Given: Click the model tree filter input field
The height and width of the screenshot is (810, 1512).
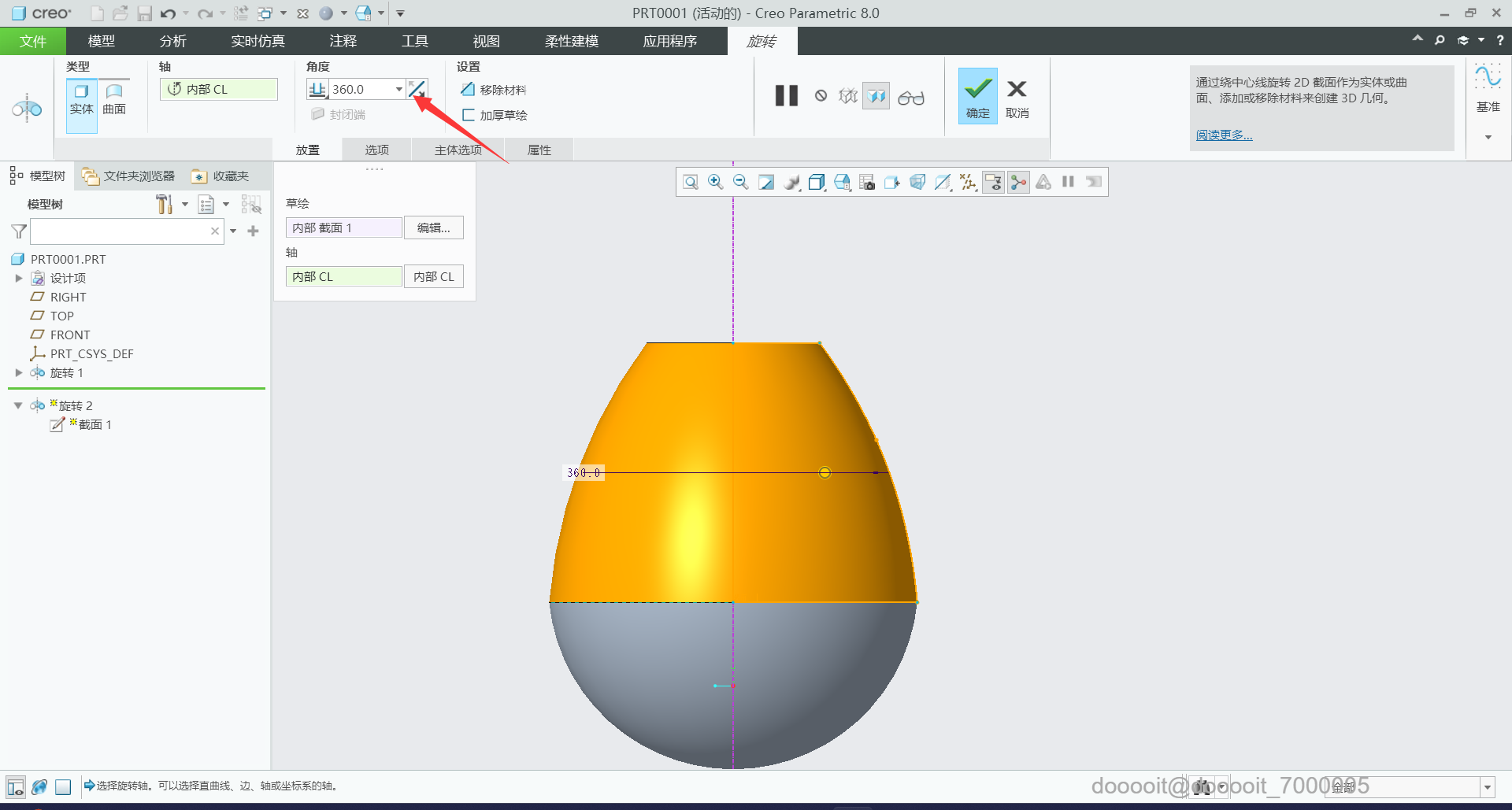Looking at the screenshot, I should point(120,231).
